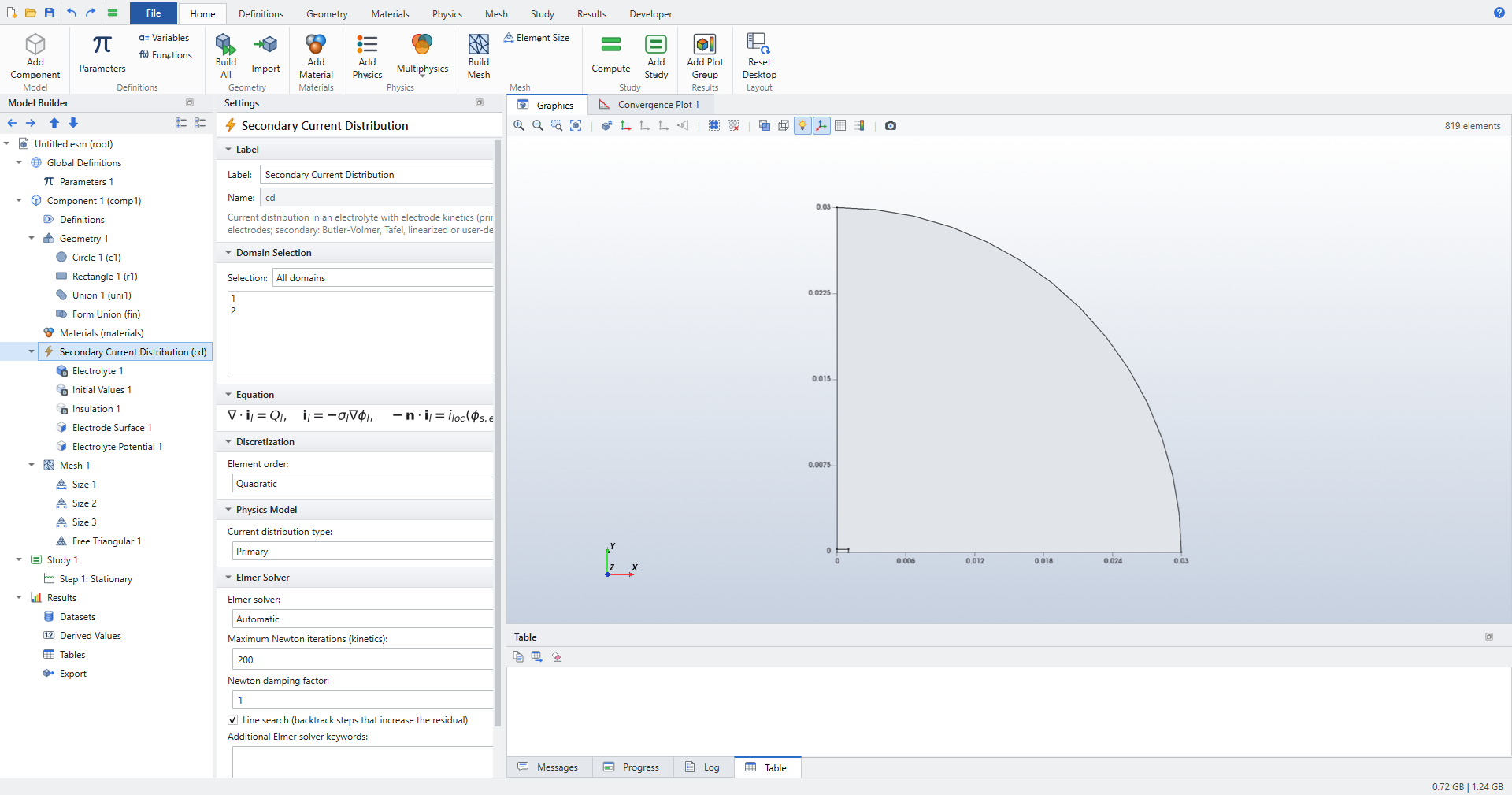Select Electrode Surface 1 in the tree

click(112, 428)
